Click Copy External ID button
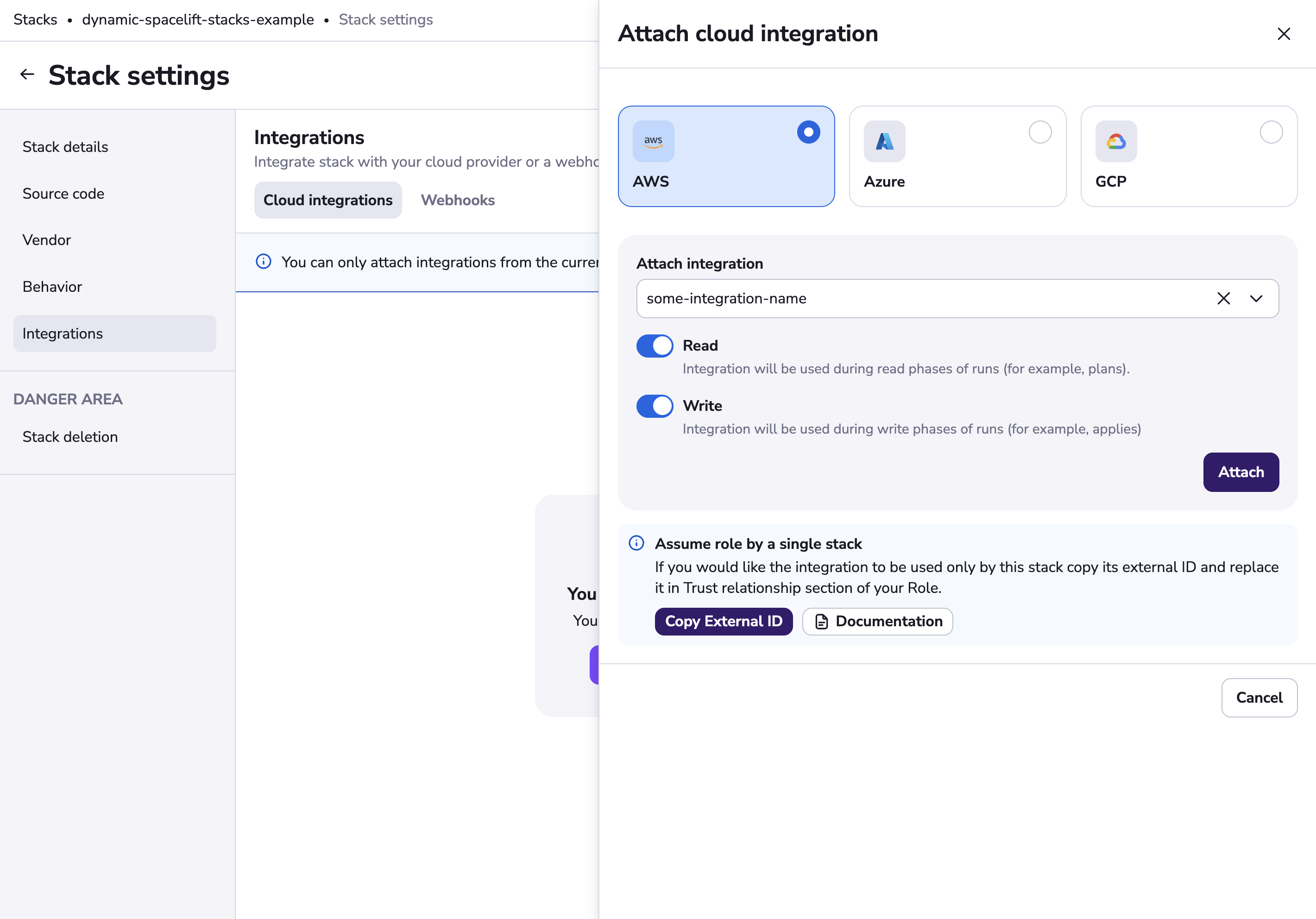 [x=724, y=622]
